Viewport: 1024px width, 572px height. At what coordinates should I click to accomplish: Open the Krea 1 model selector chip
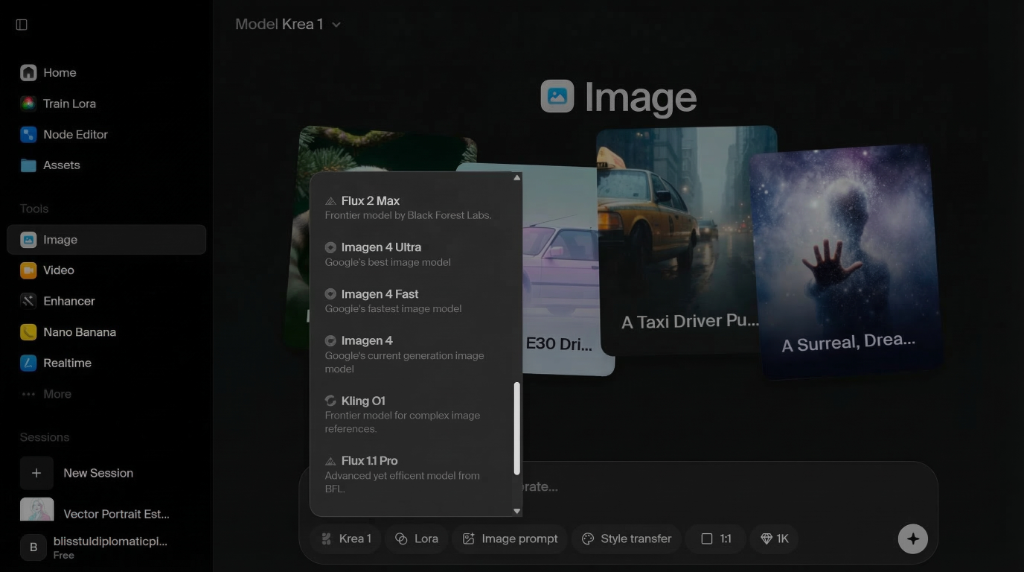pyautogui.click(x=346, y=539)
